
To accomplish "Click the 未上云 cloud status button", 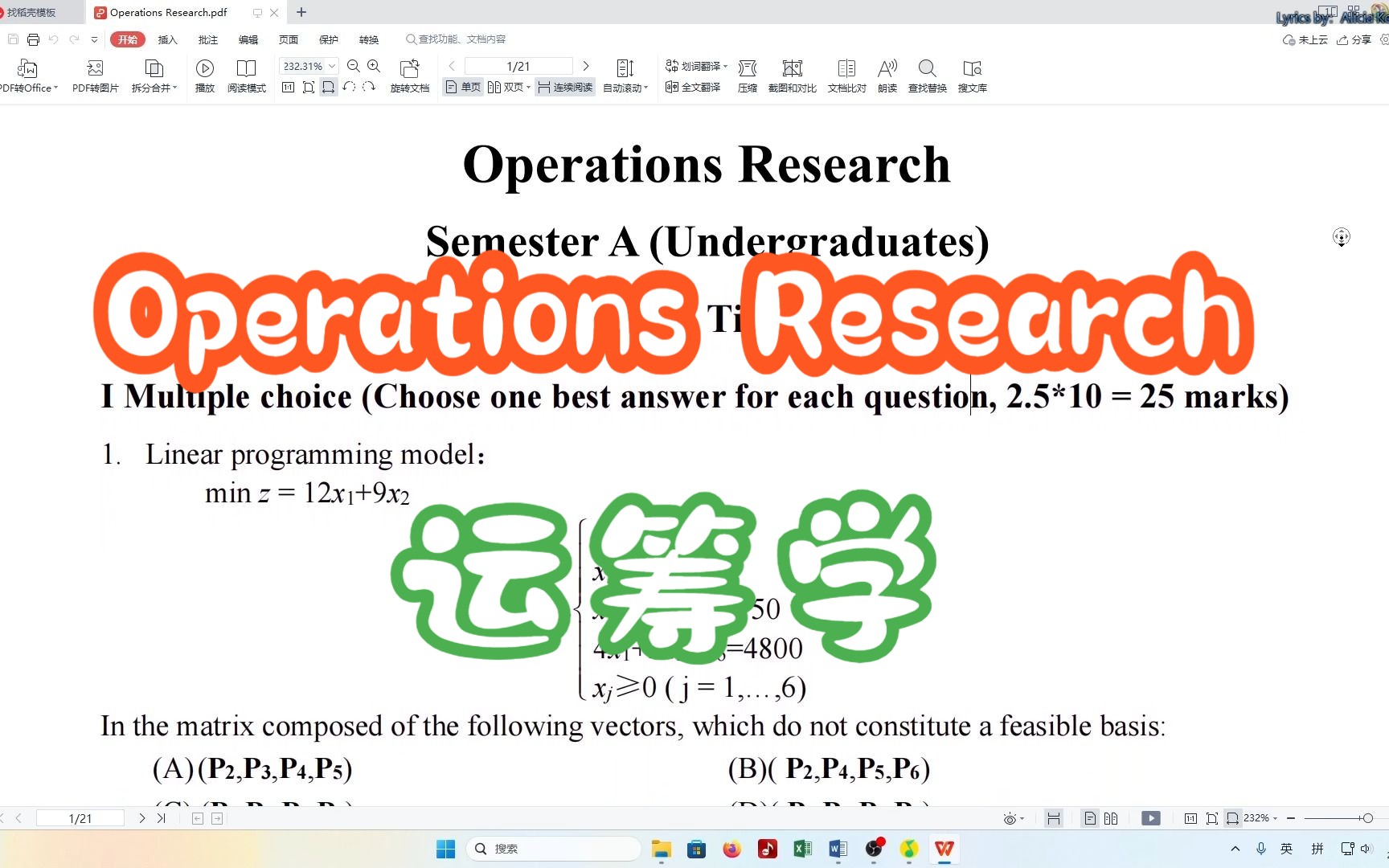I will coord(1305,39).
